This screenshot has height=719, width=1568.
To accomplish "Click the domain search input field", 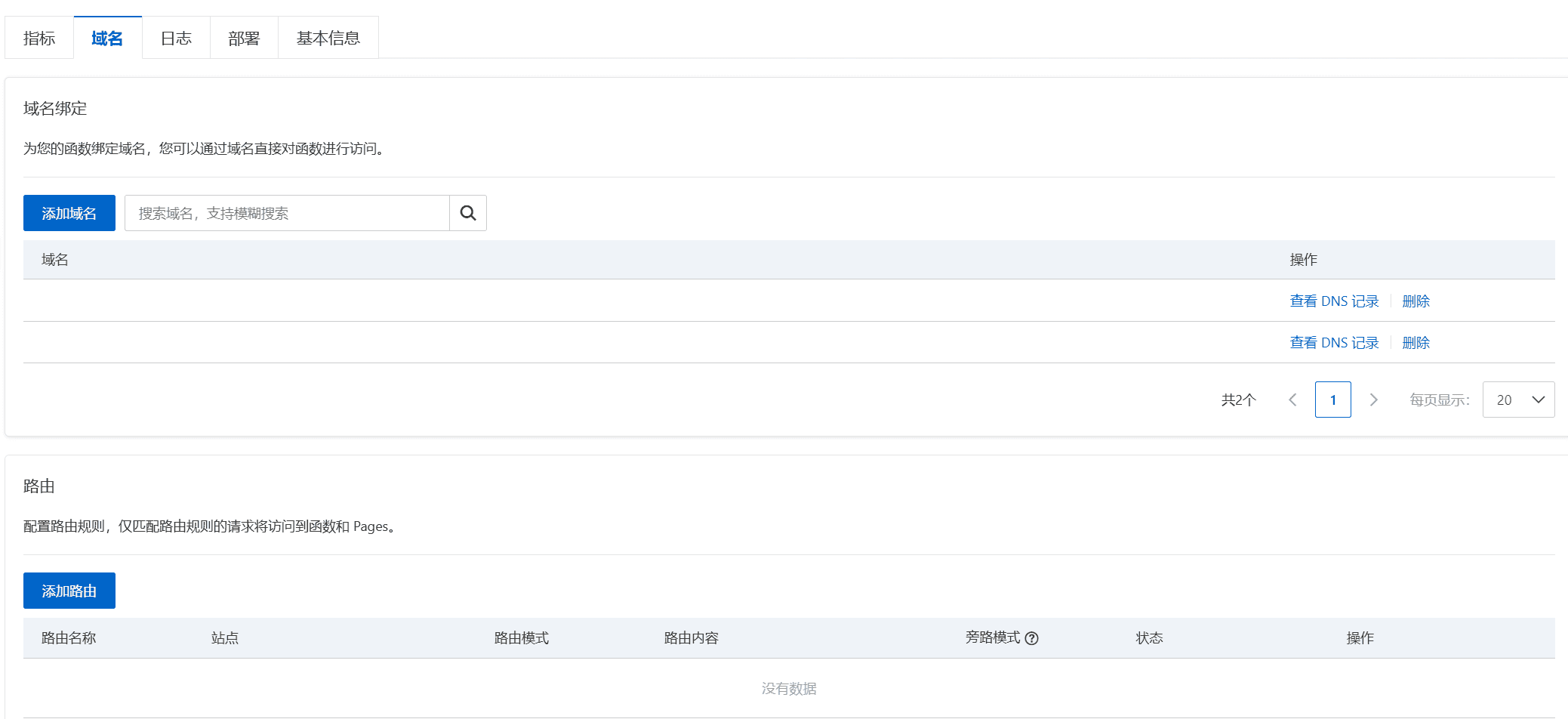I will coord(287,213).
